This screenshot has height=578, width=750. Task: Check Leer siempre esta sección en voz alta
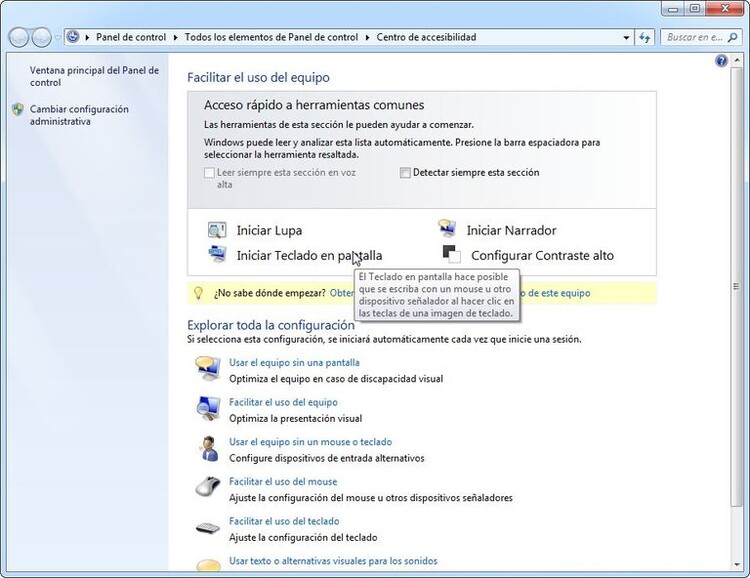click(209, 173)
